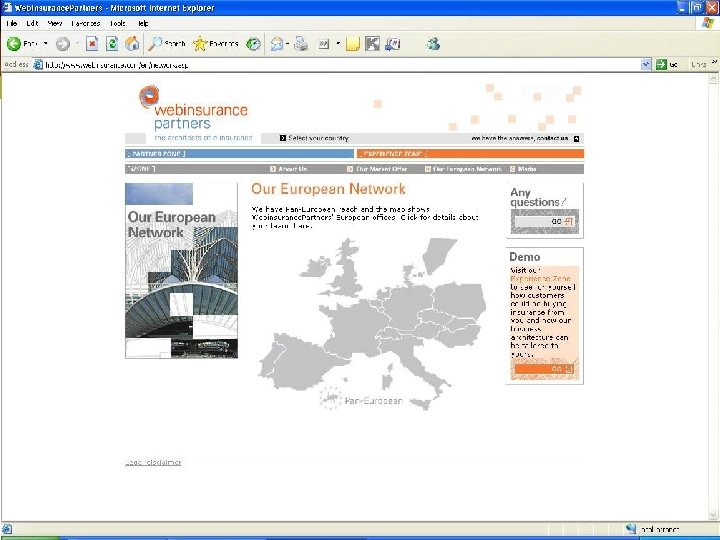Switch to the Partner Zone tab

pyautogui.click(x=239, y=154)
